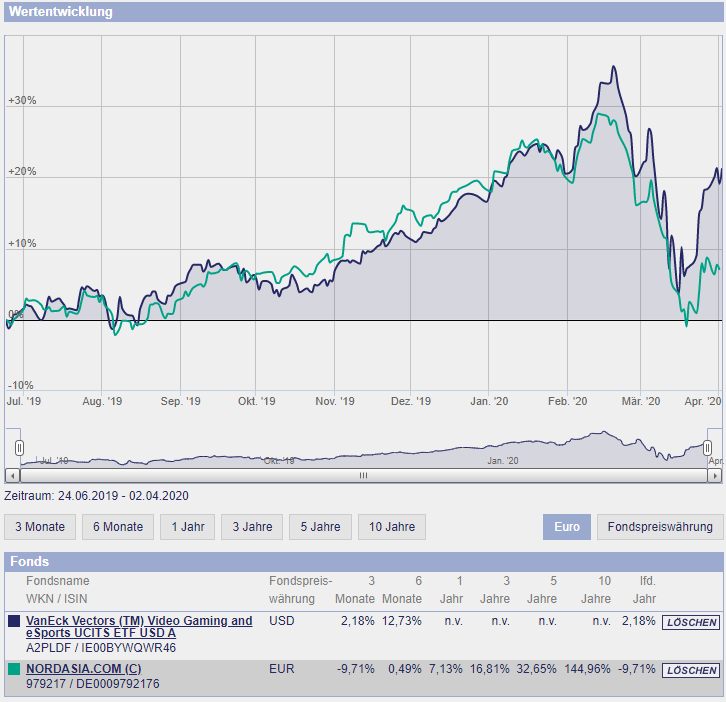Click the NORDASIA 6 Monate value 0,49%
This screenshot has height=702, width=726.
click(x=405, y=669)
